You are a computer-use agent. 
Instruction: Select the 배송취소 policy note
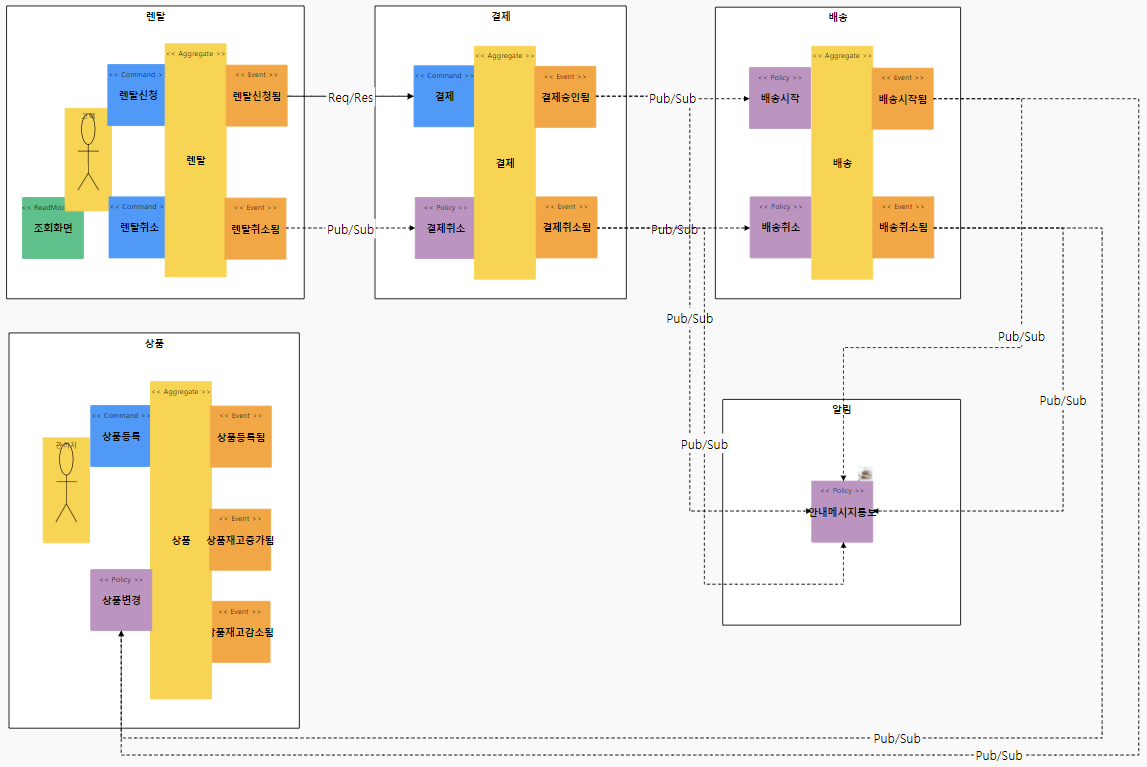point(781,227)
